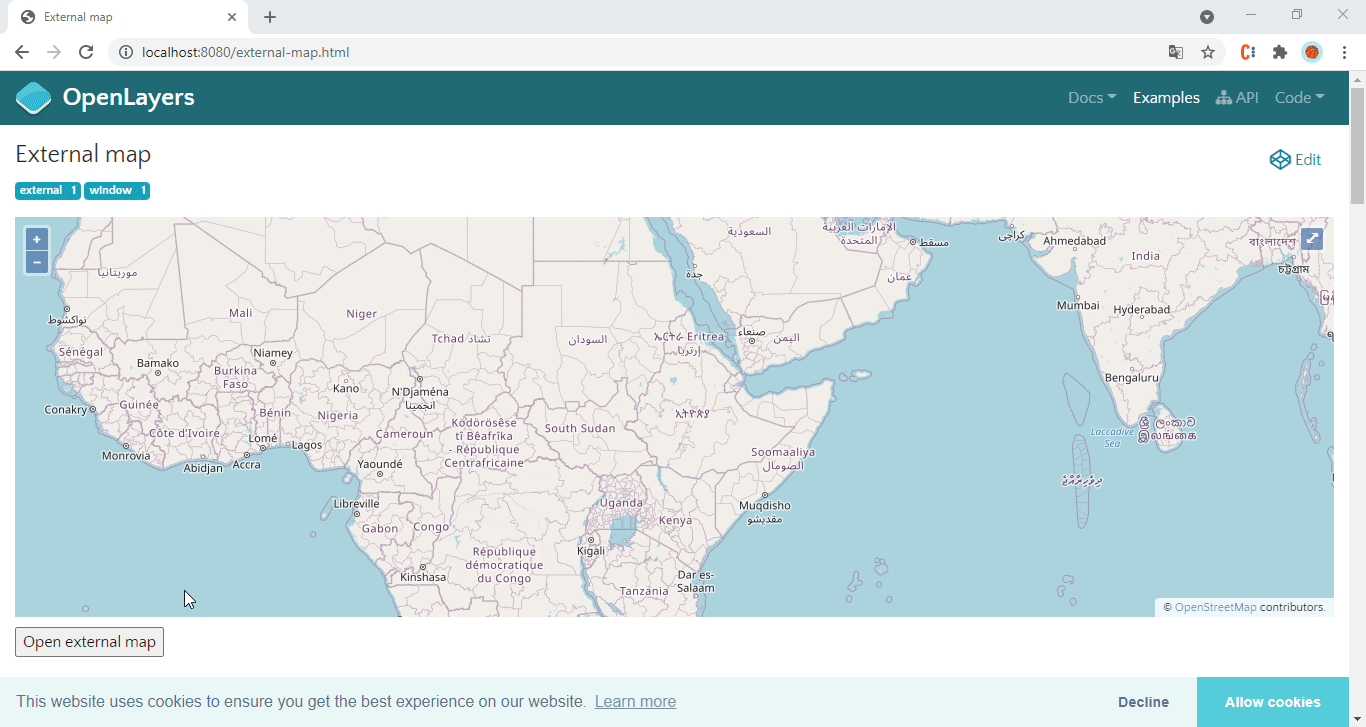Toggle full-screen map with the arrows icon
This screenshot has height=727, width=1366.
(1312, 239)
